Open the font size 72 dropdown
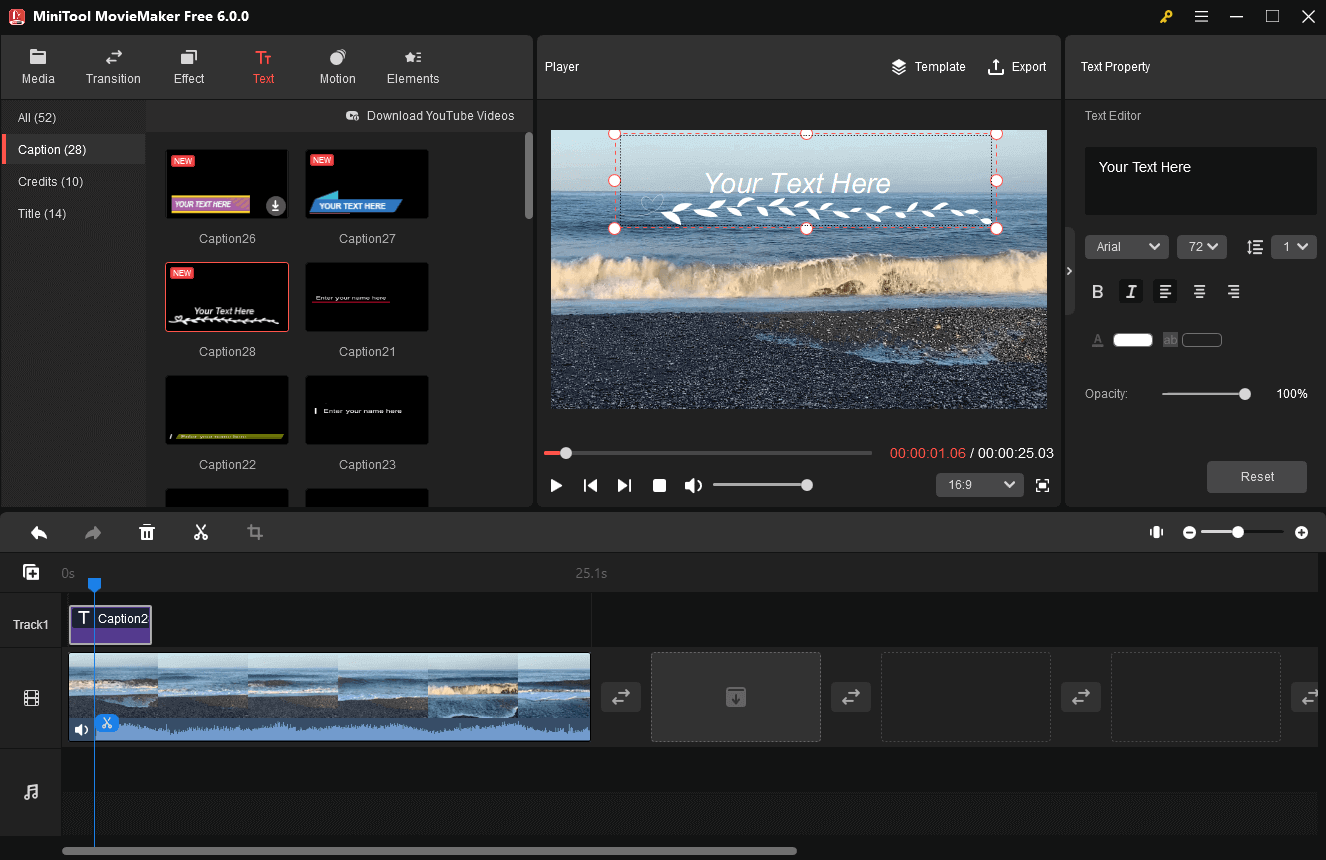 (x=1202, y=247)
